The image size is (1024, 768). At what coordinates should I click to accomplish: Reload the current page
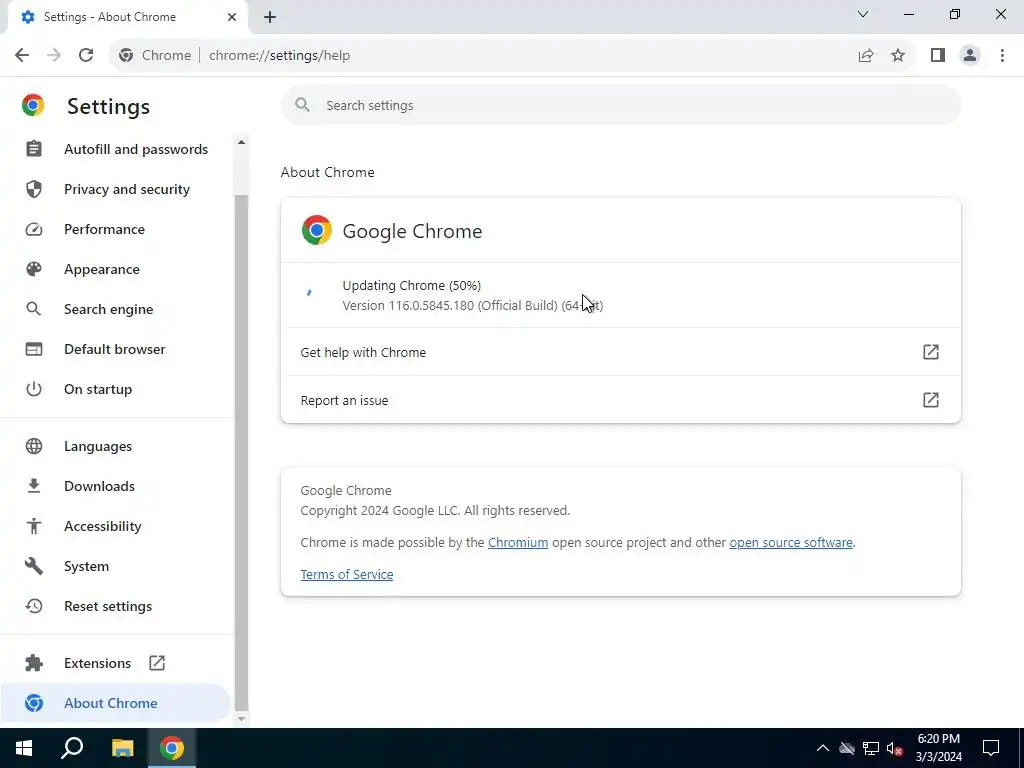pyautogui.click(x=86, y=56)
